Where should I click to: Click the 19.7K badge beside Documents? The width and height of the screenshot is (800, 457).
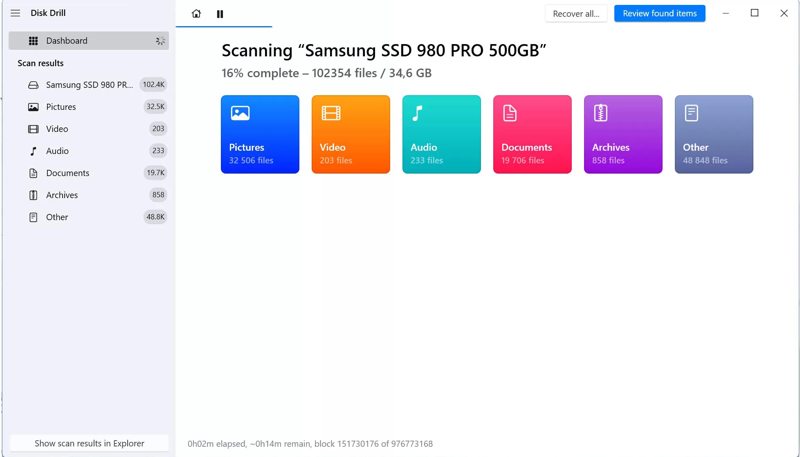tap(155, 173)
